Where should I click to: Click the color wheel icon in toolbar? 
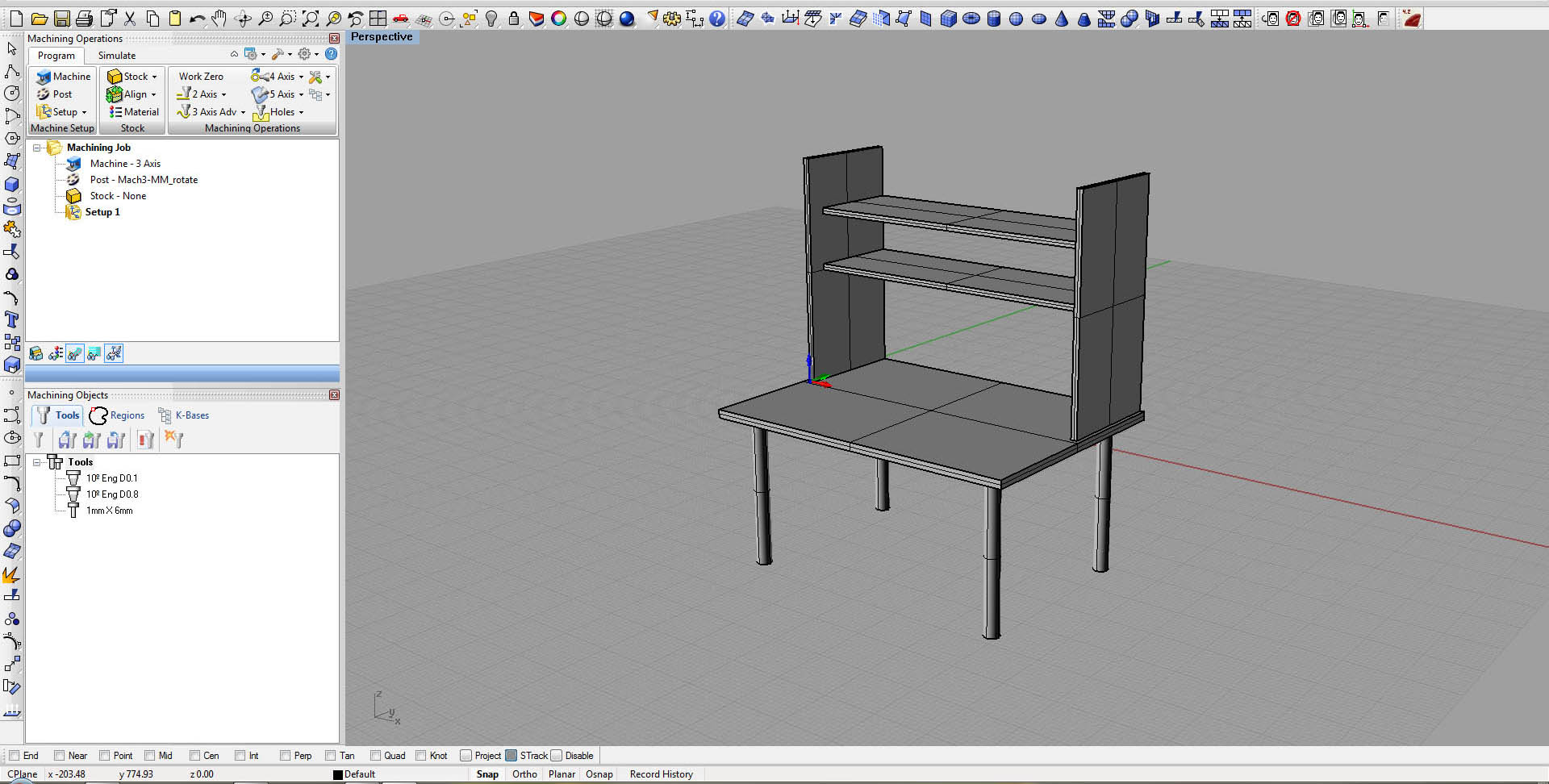point(558,19)
